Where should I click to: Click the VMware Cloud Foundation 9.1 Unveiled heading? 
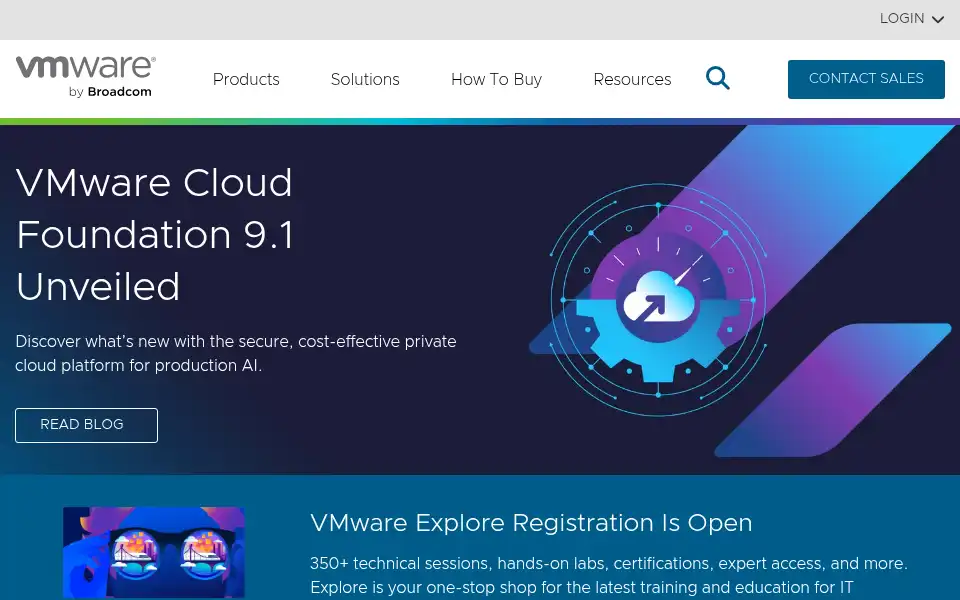[x=155, y=234]
